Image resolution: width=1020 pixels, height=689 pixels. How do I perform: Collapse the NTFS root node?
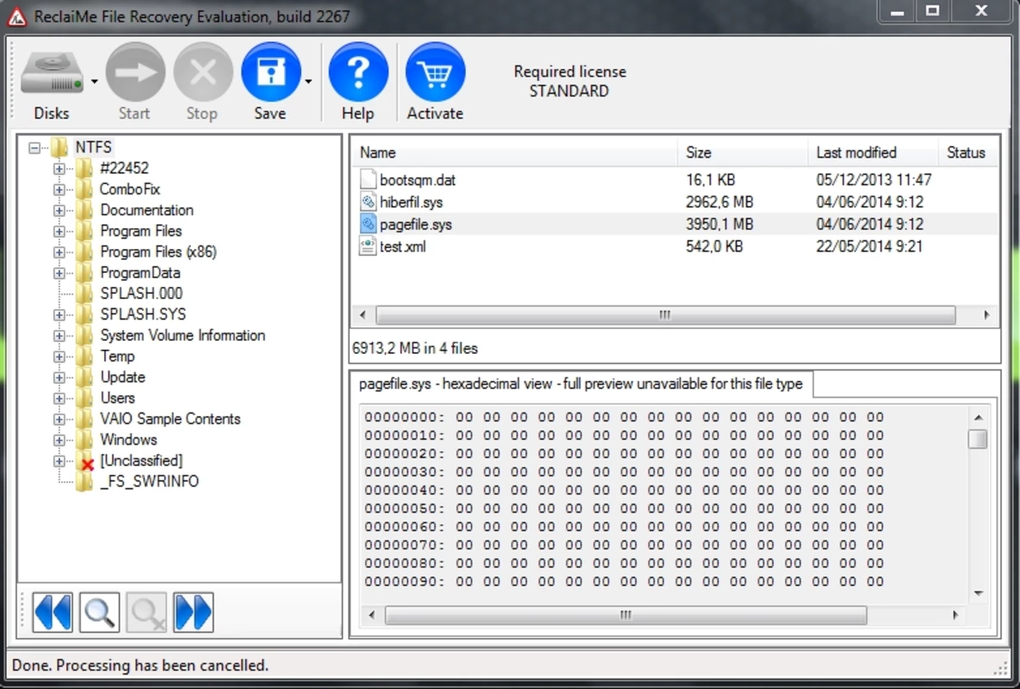tap(35, 148)
